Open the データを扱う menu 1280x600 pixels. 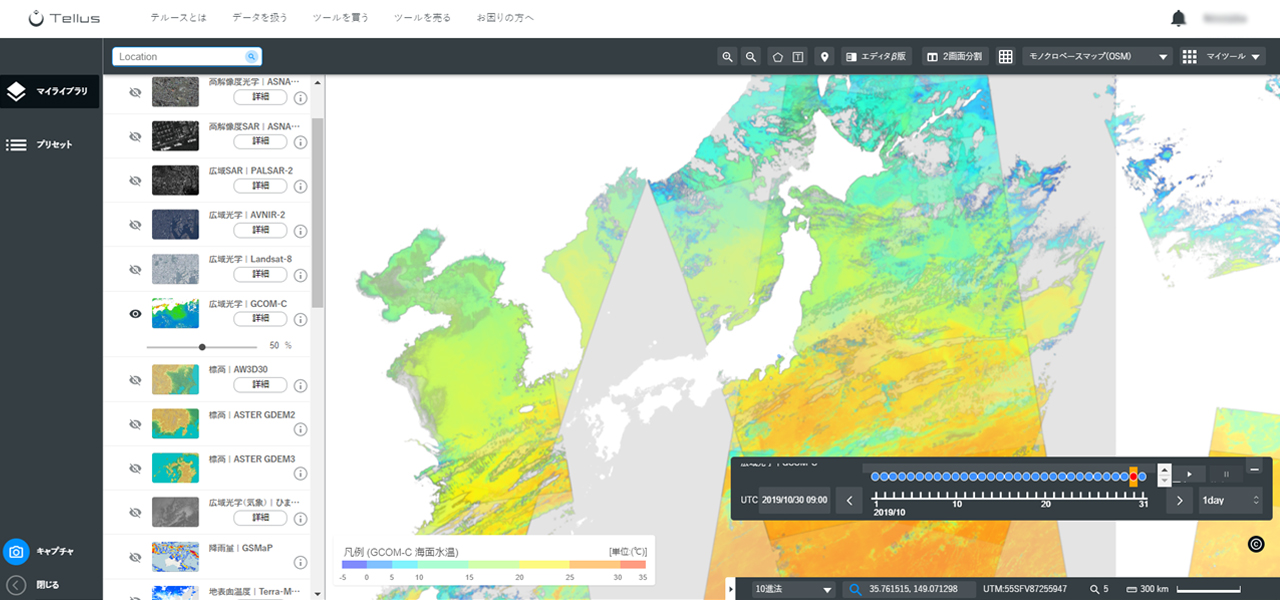(x=259, y=18)
